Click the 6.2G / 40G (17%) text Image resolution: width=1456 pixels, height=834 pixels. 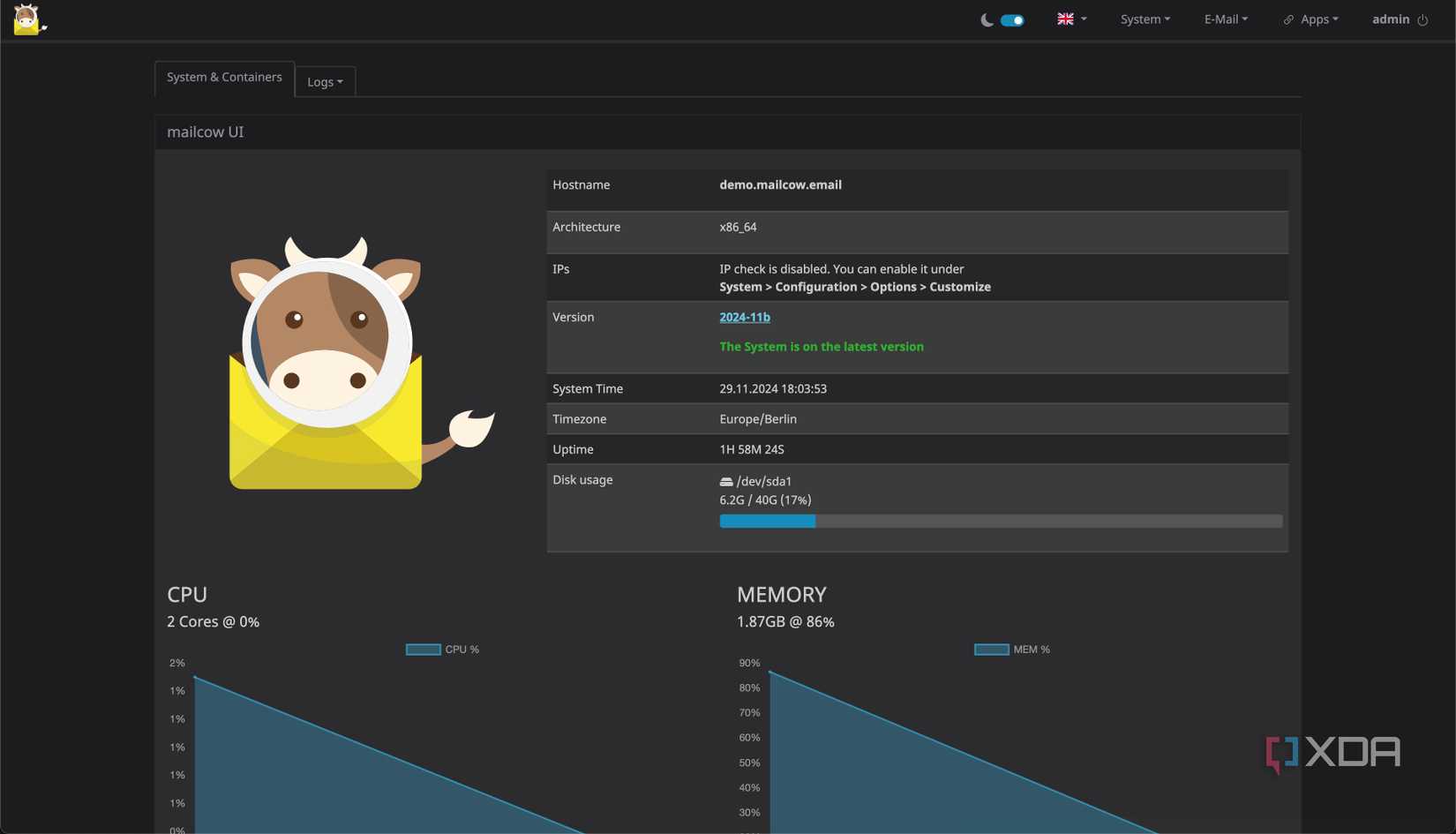coord(765,500)
